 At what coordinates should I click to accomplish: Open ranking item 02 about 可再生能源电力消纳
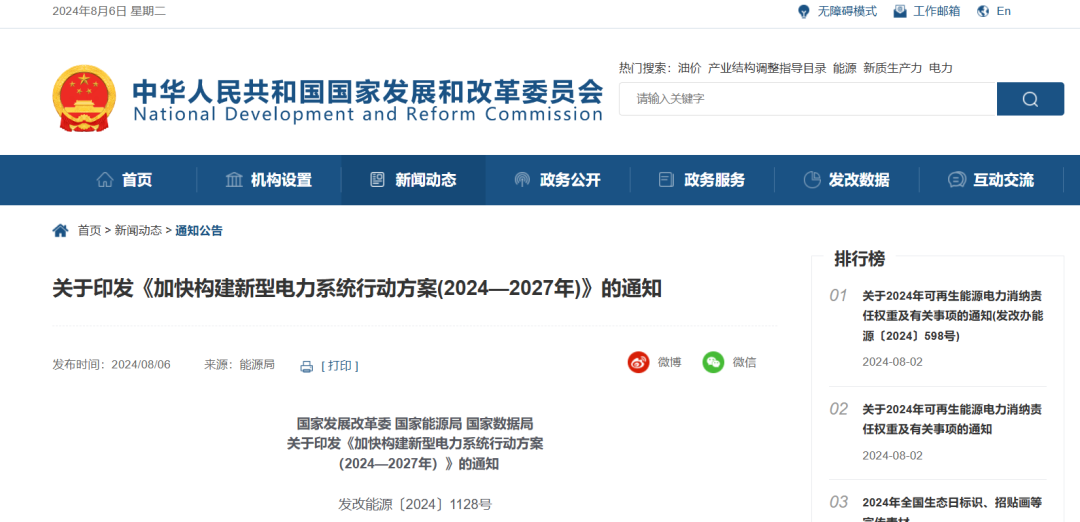[x=953, y=419]
